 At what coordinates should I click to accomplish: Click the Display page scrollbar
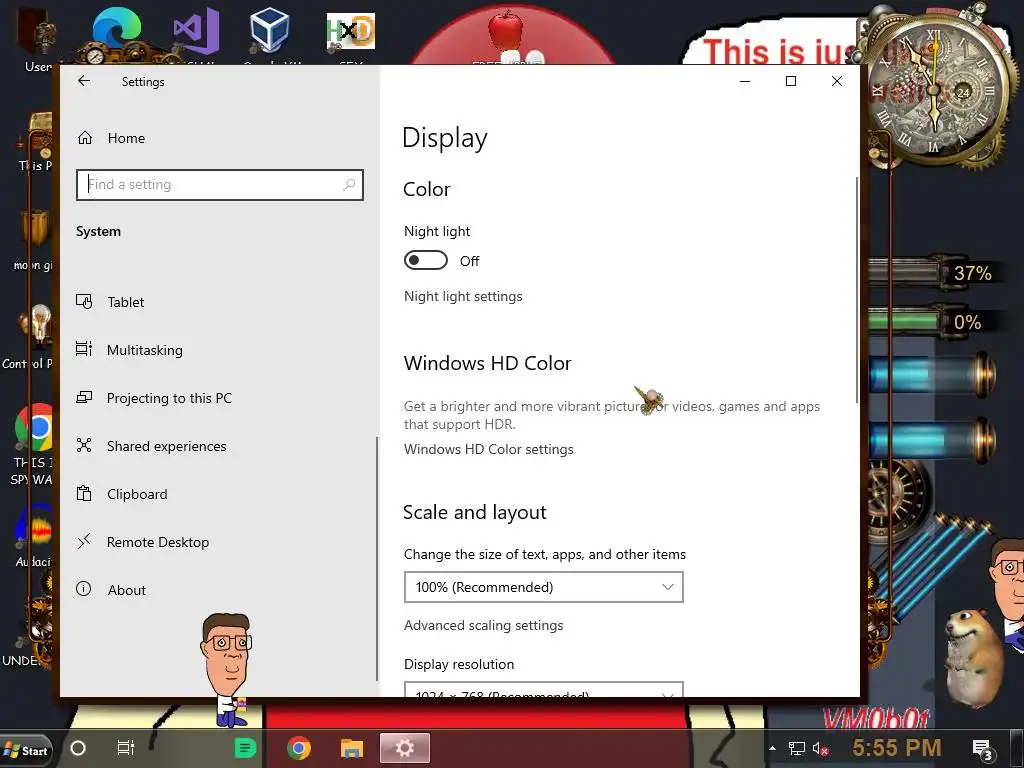pos(857,290)
